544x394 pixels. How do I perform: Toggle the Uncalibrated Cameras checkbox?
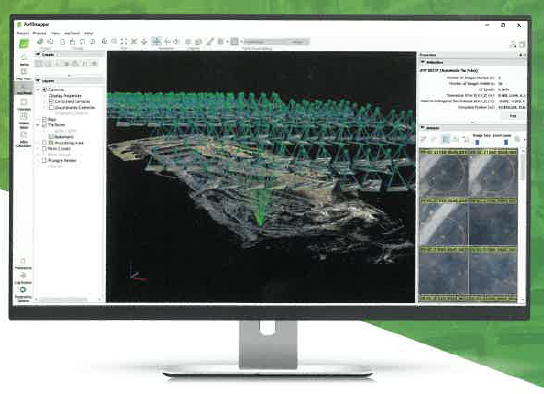tap(51, 108)
